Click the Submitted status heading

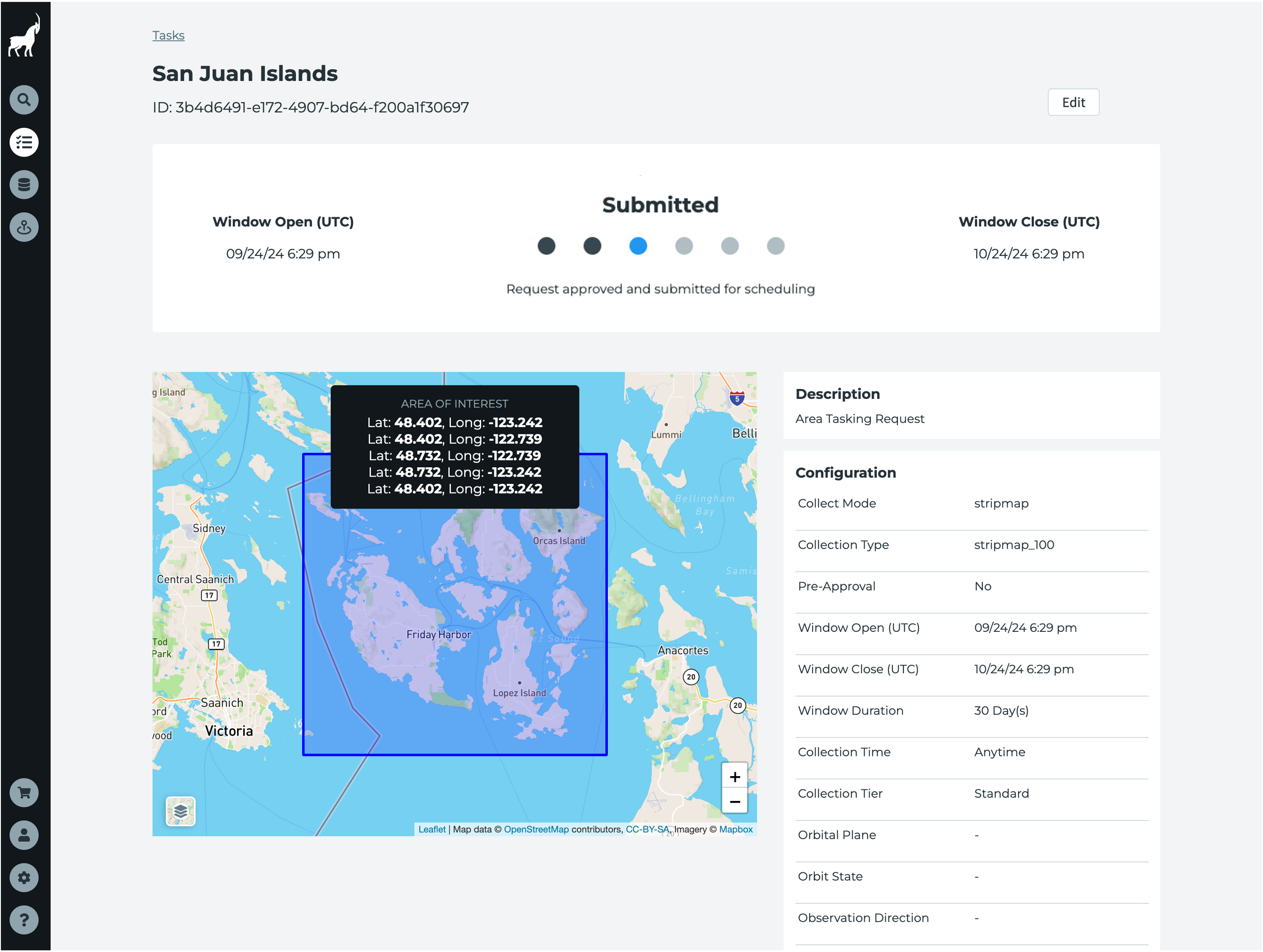click(x=661, y=205)
